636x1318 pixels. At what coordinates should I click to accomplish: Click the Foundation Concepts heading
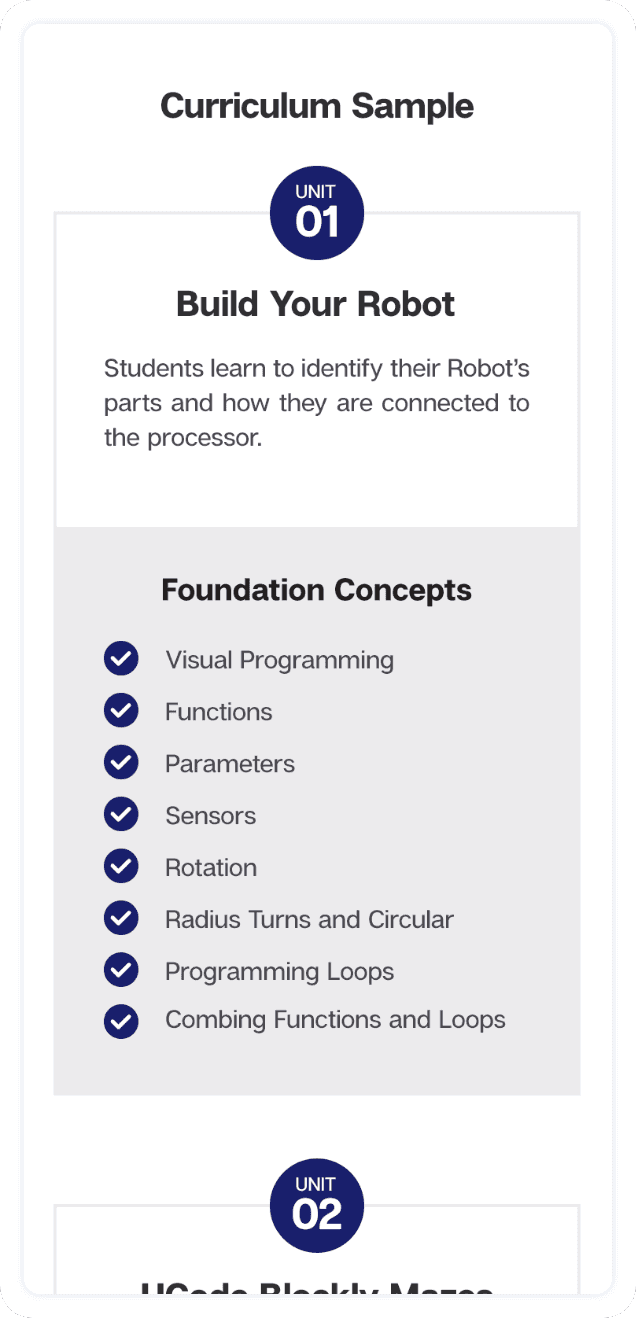pos(316,590)
